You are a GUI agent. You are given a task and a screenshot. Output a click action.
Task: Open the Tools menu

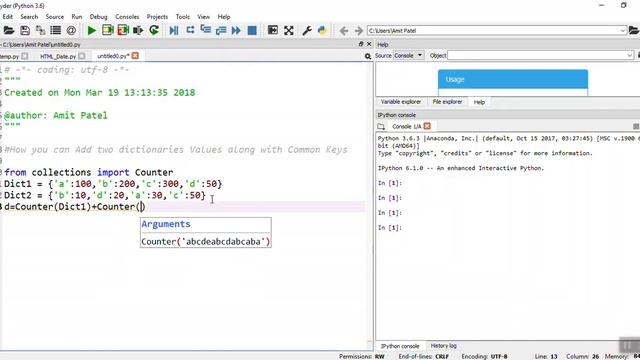pyautogui.click(x=182, y=17)
